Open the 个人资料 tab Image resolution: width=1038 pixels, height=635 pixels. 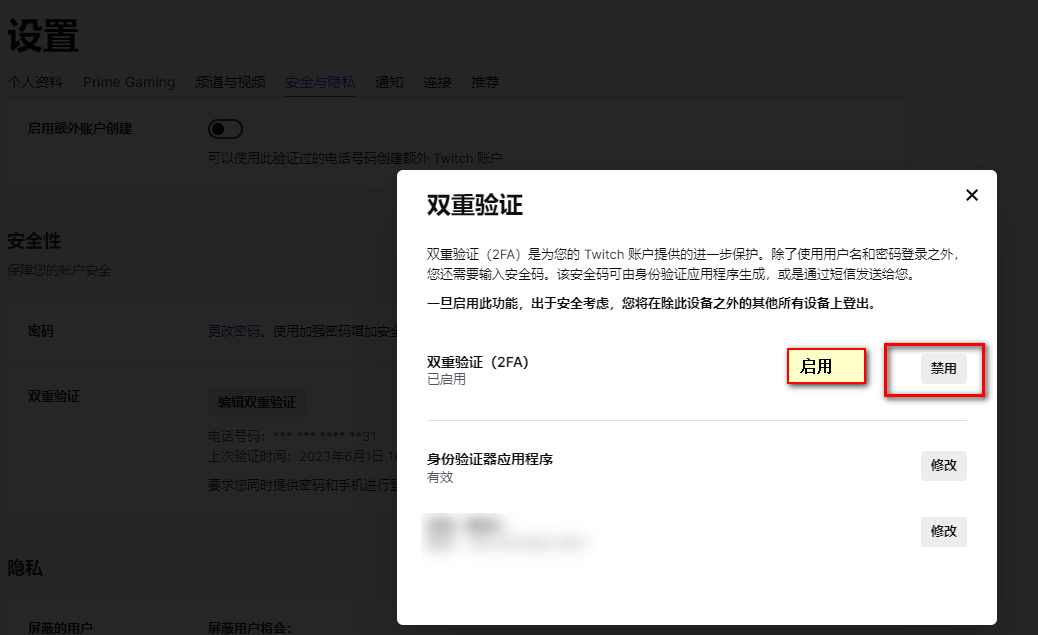(35, 82)
